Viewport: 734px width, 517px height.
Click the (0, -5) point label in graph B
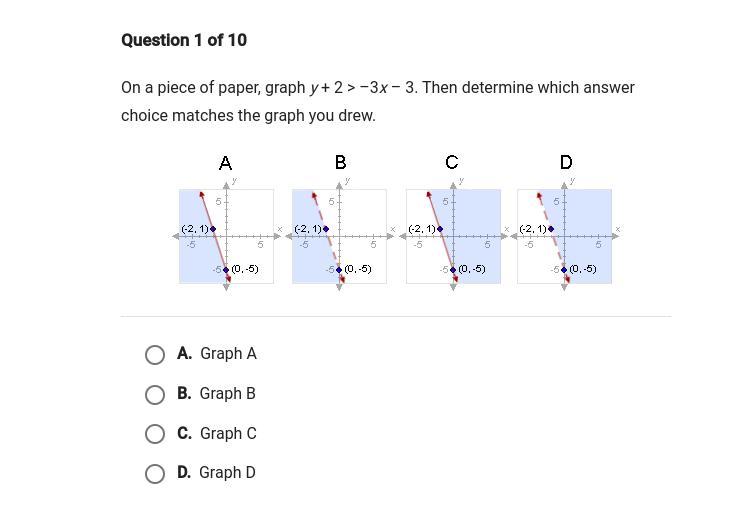[357, 269]
